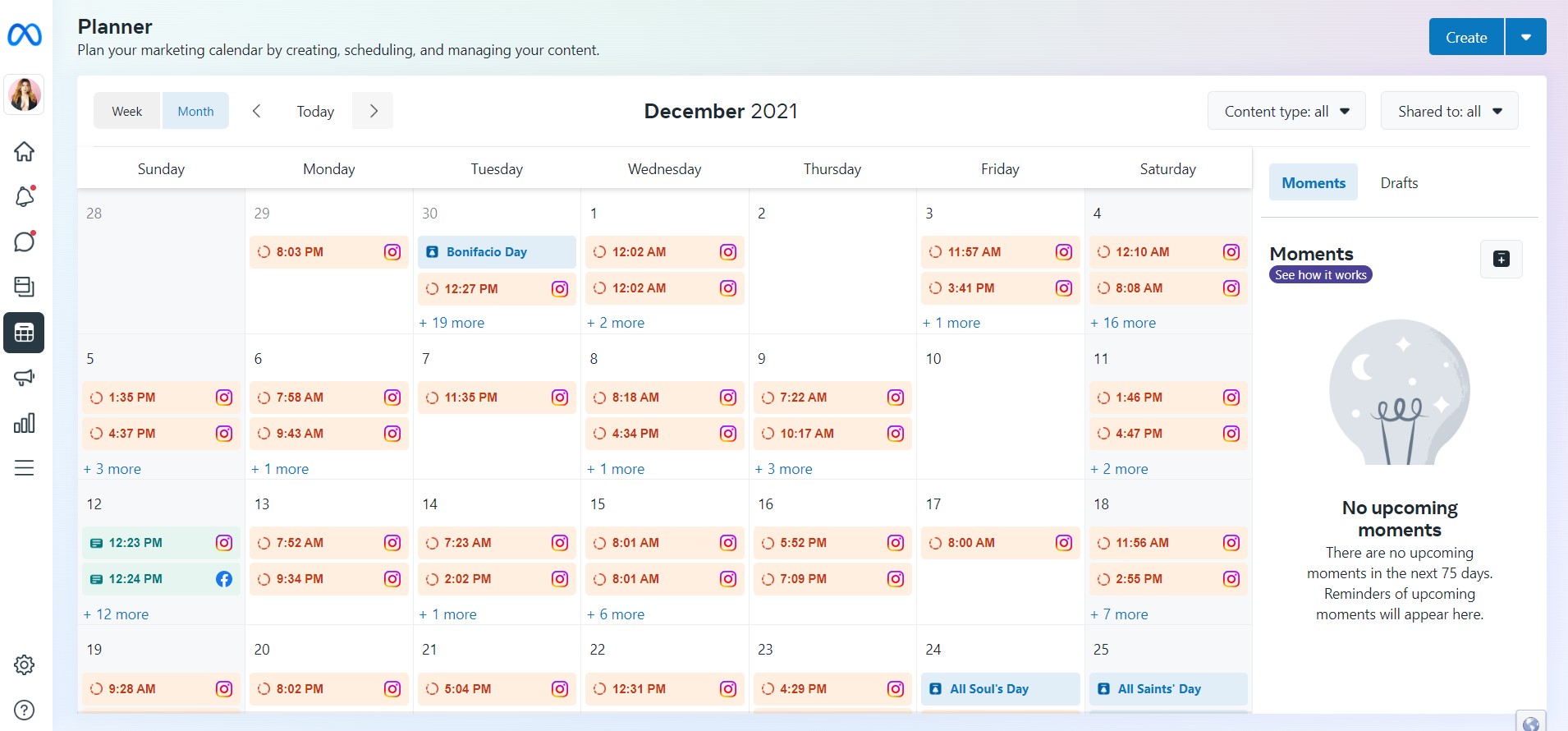
Task: Click All Soul's Day holiday icon
Action: (x=935, y=689)
